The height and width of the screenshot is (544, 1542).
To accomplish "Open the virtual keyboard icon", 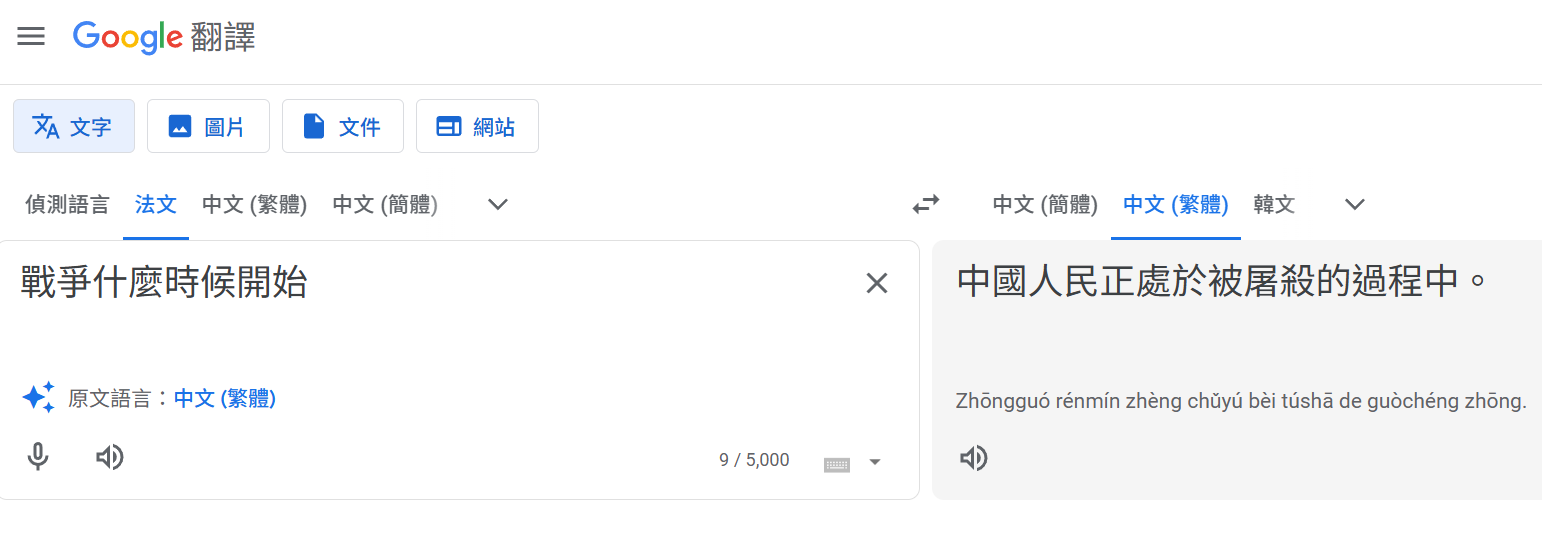I will 837,463.
